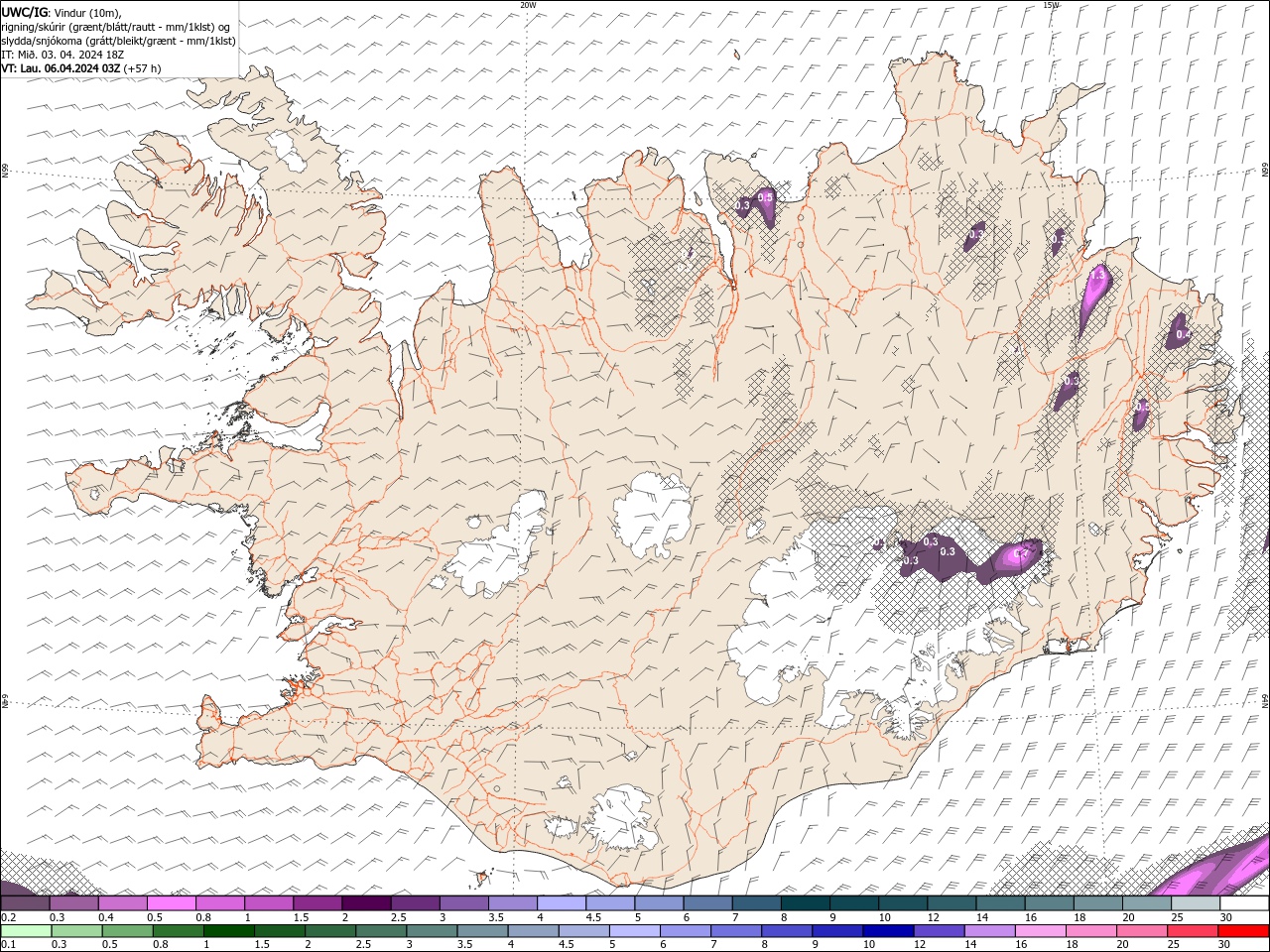Click the 'rigning/skúrir' legend description line
This screenshot has width=1270, height=952.
pos(117,27)
